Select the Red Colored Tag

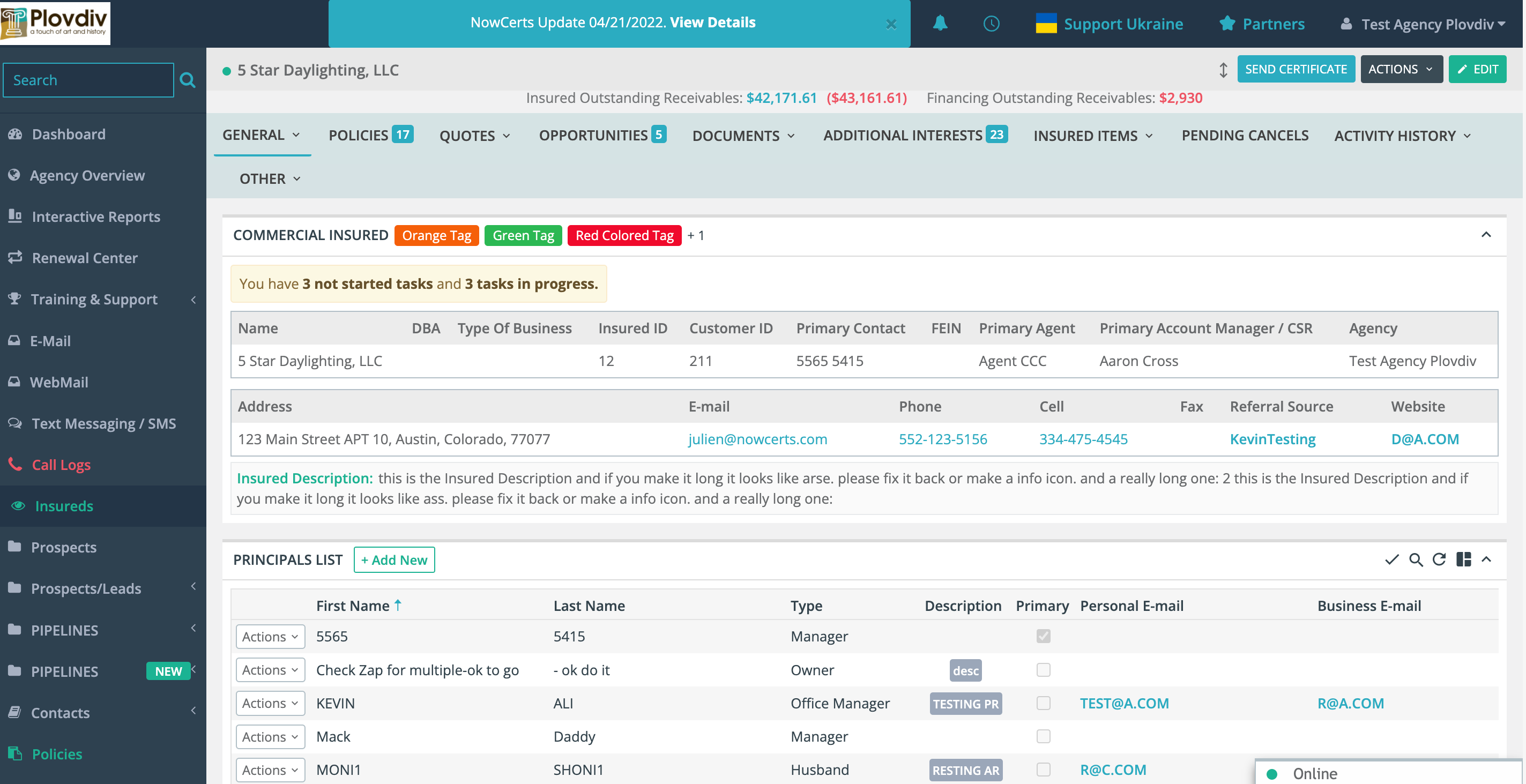(x=624, y=235)
